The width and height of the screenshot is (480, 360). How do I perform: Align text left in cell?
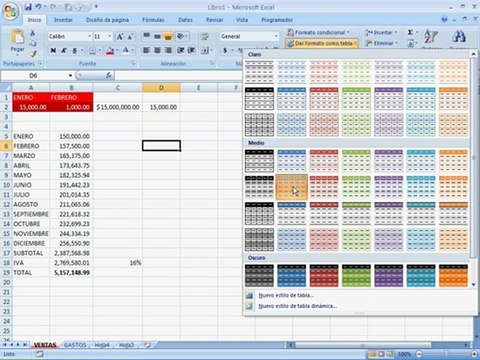tap(146, 51)
